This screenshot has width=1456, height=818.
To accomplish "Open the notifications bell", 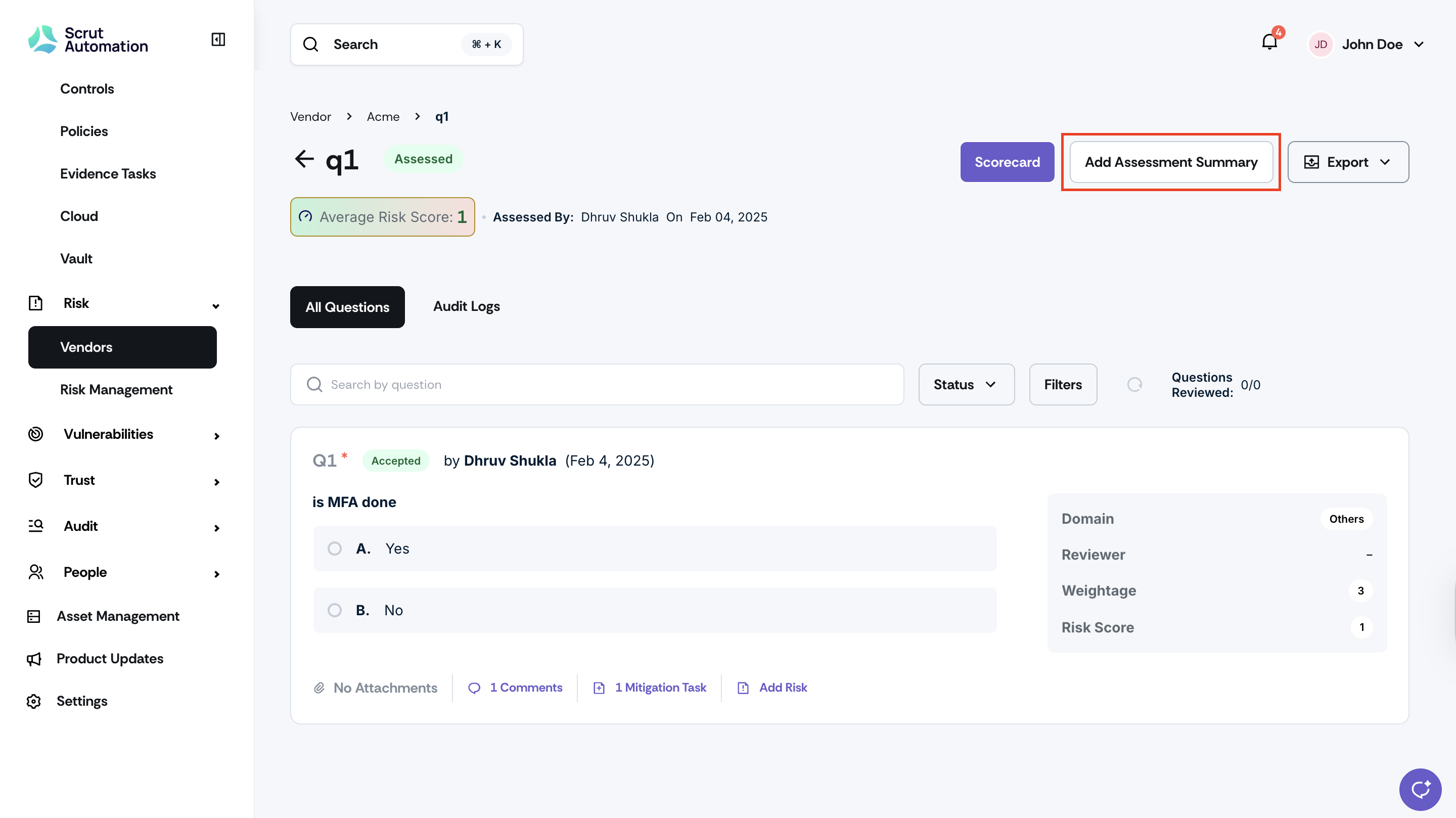I will 1269,42.
